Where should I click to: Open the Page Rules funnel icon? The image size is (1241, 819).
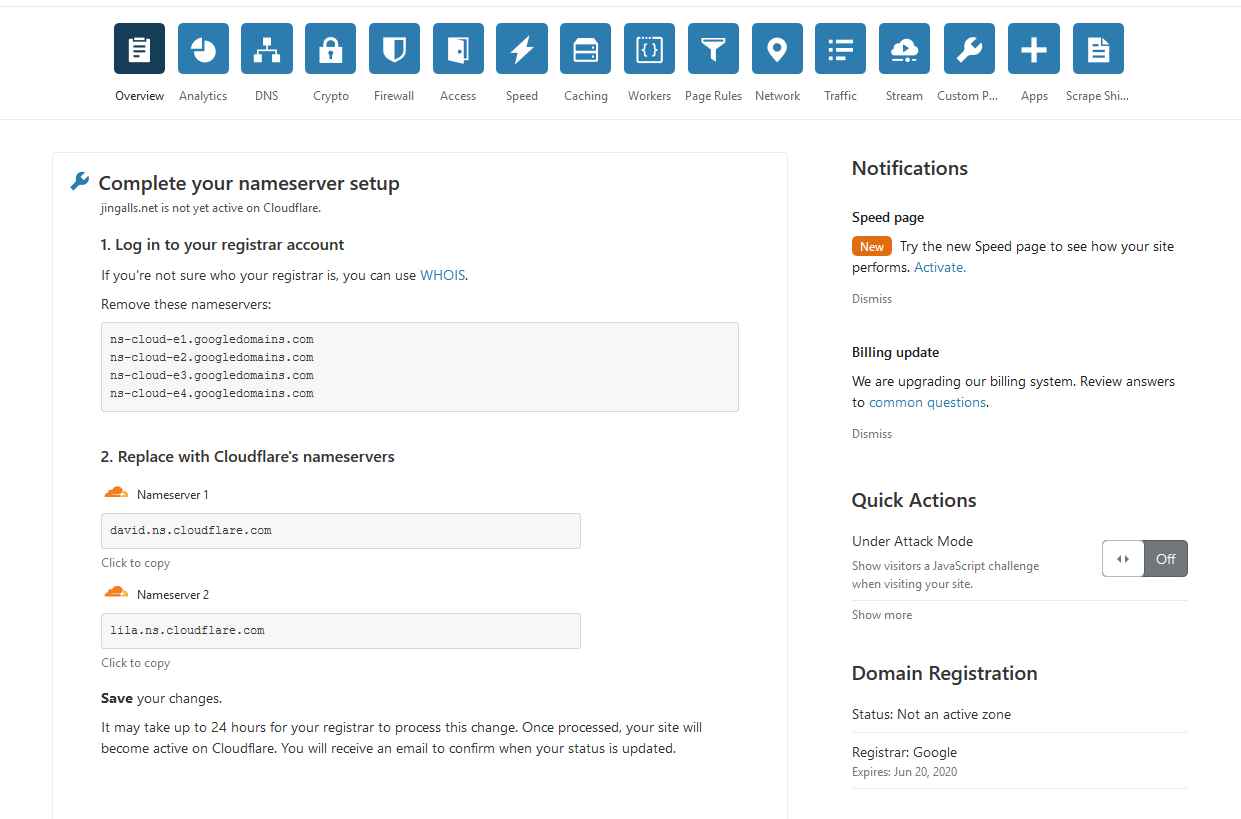point(713,49)
